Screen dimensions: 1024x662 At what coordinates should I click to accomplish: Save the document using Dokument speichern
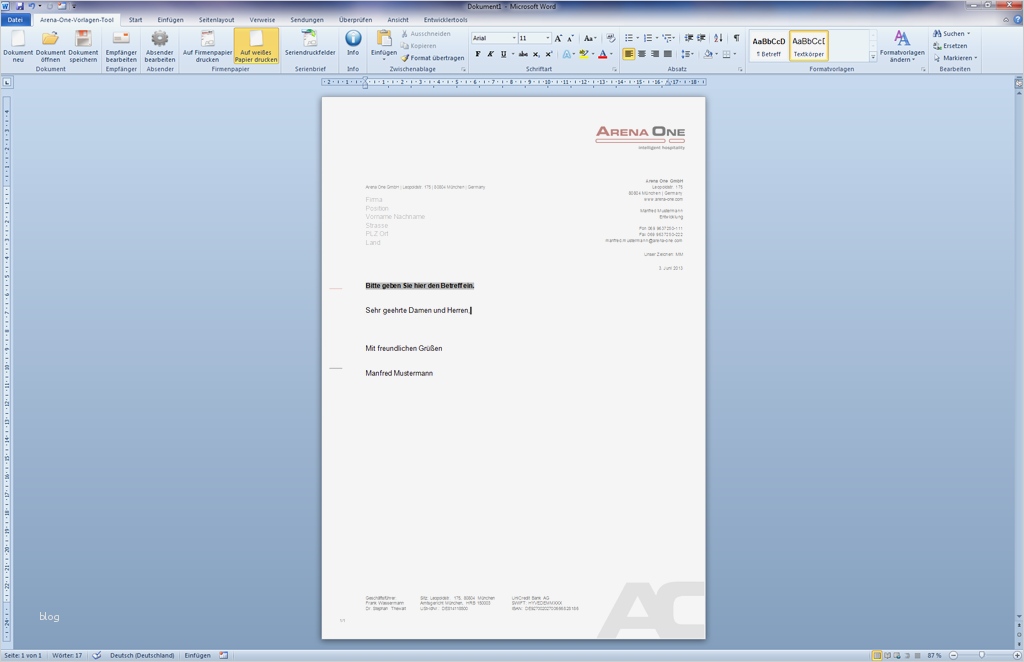click(82, 45)
